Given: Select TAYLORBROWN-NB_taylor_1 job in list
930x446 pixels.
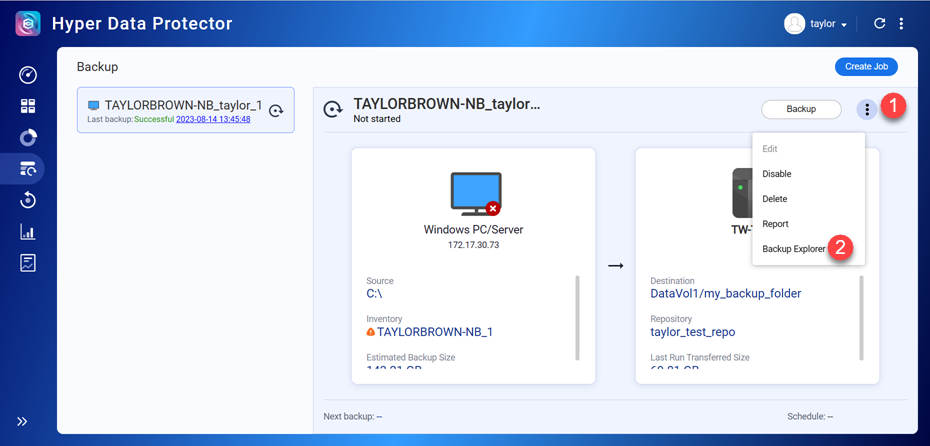Looking at the screenshot, I should pos(186,110).
